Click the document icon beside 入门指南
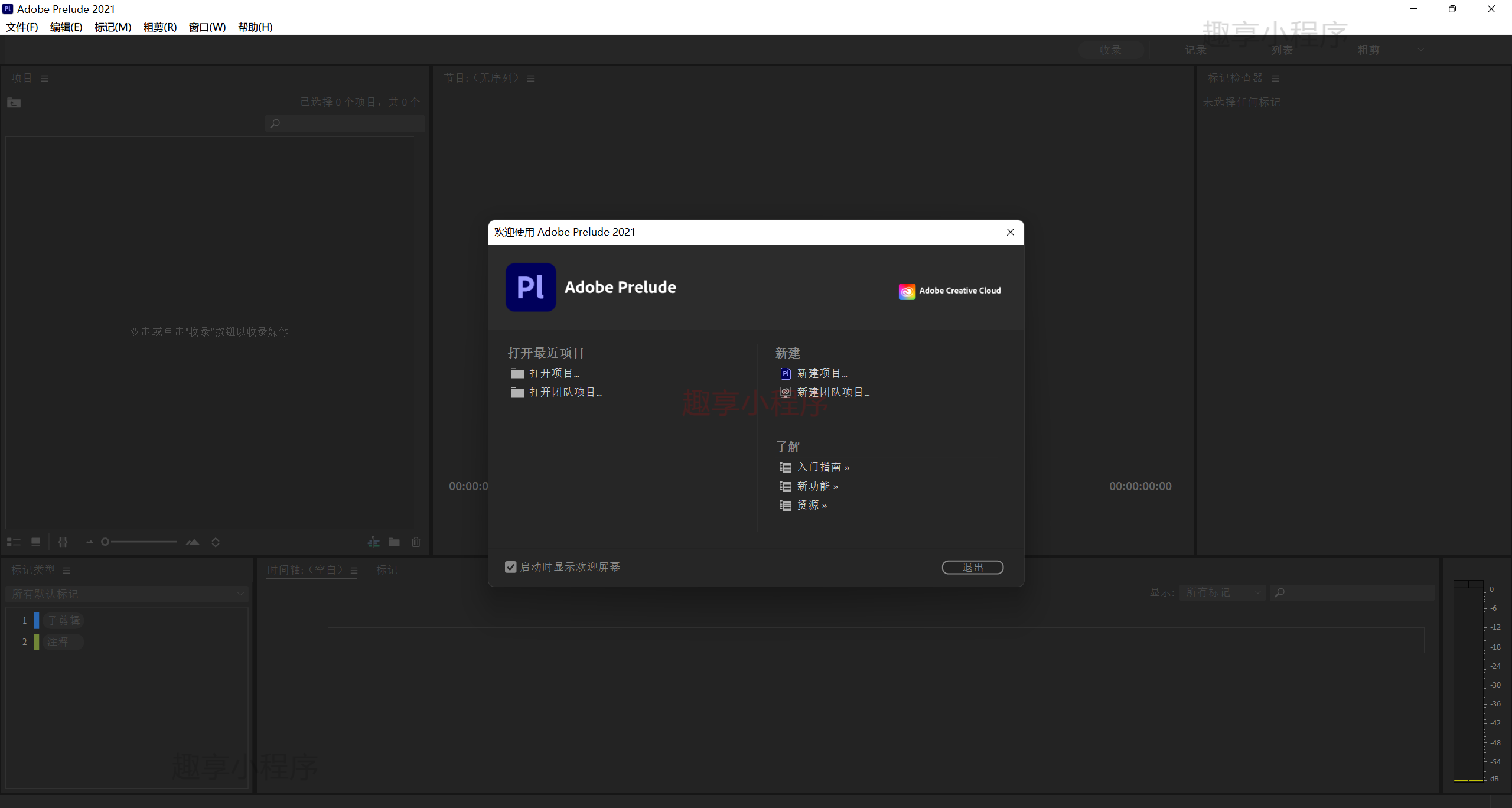Screen dimensions: 1512x808 point(785,467)
